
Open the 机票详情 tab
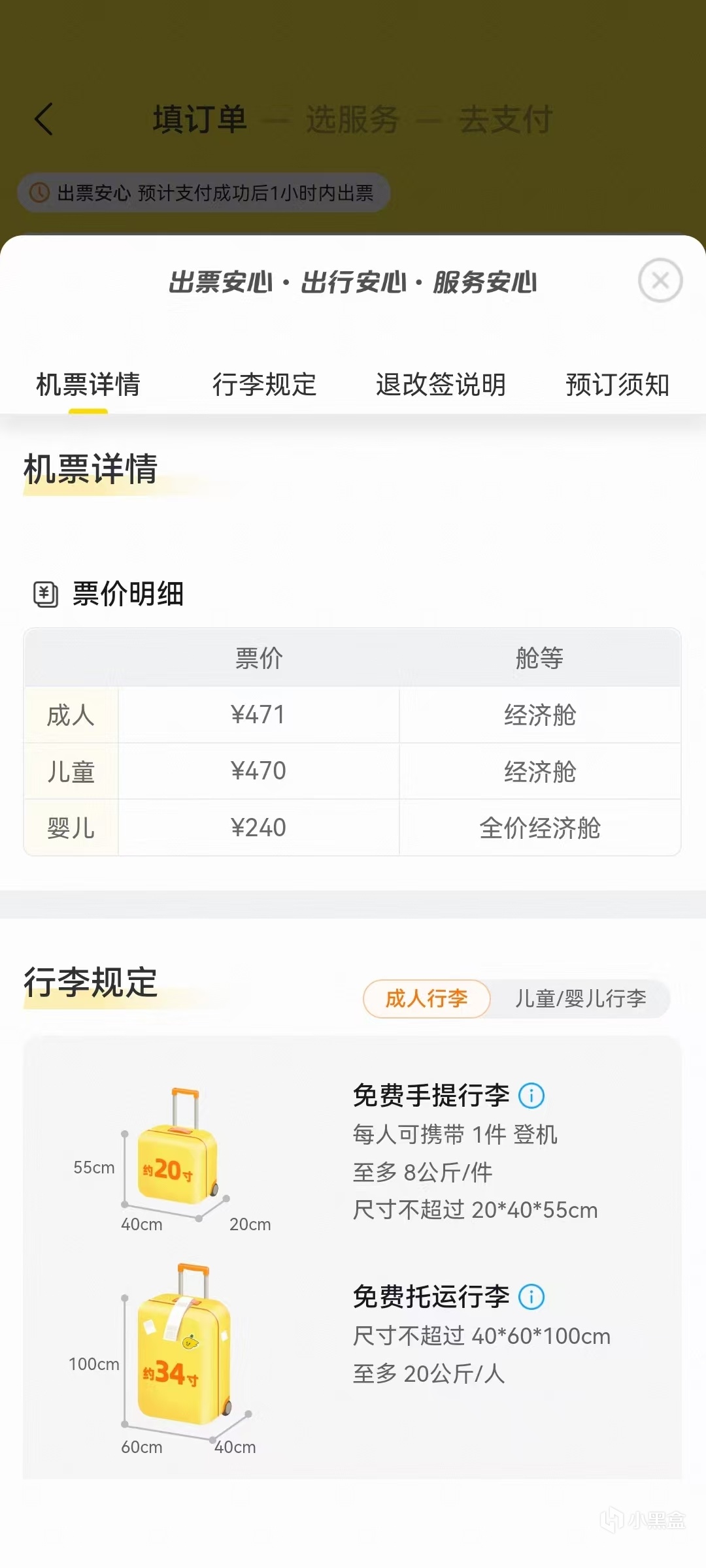(x=88, y=384)
